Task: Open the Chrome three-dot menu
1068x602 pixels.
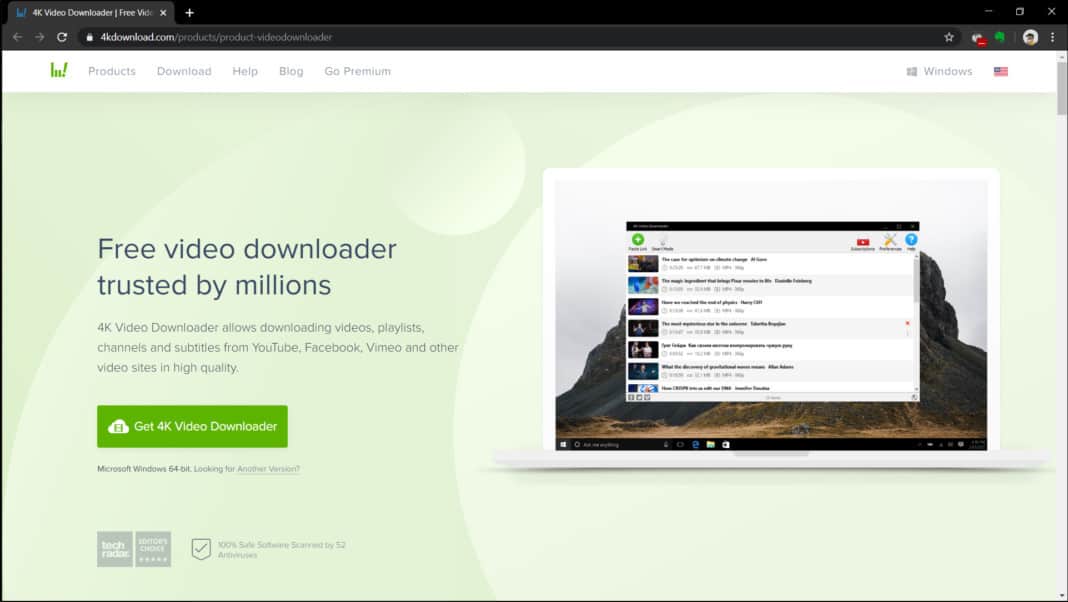Action: pyautogui.click(x=1053, y=37)
